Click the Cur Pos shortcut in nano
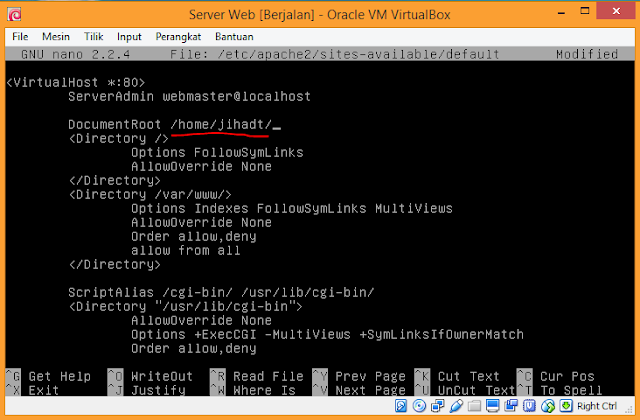The image size is (640, 420). tap(556, 376)
